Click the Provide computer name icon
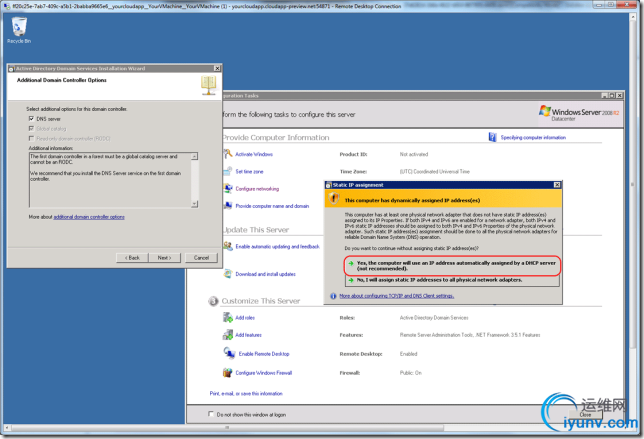The width and height of the screenshot is (644, 439). pos(228,206)
